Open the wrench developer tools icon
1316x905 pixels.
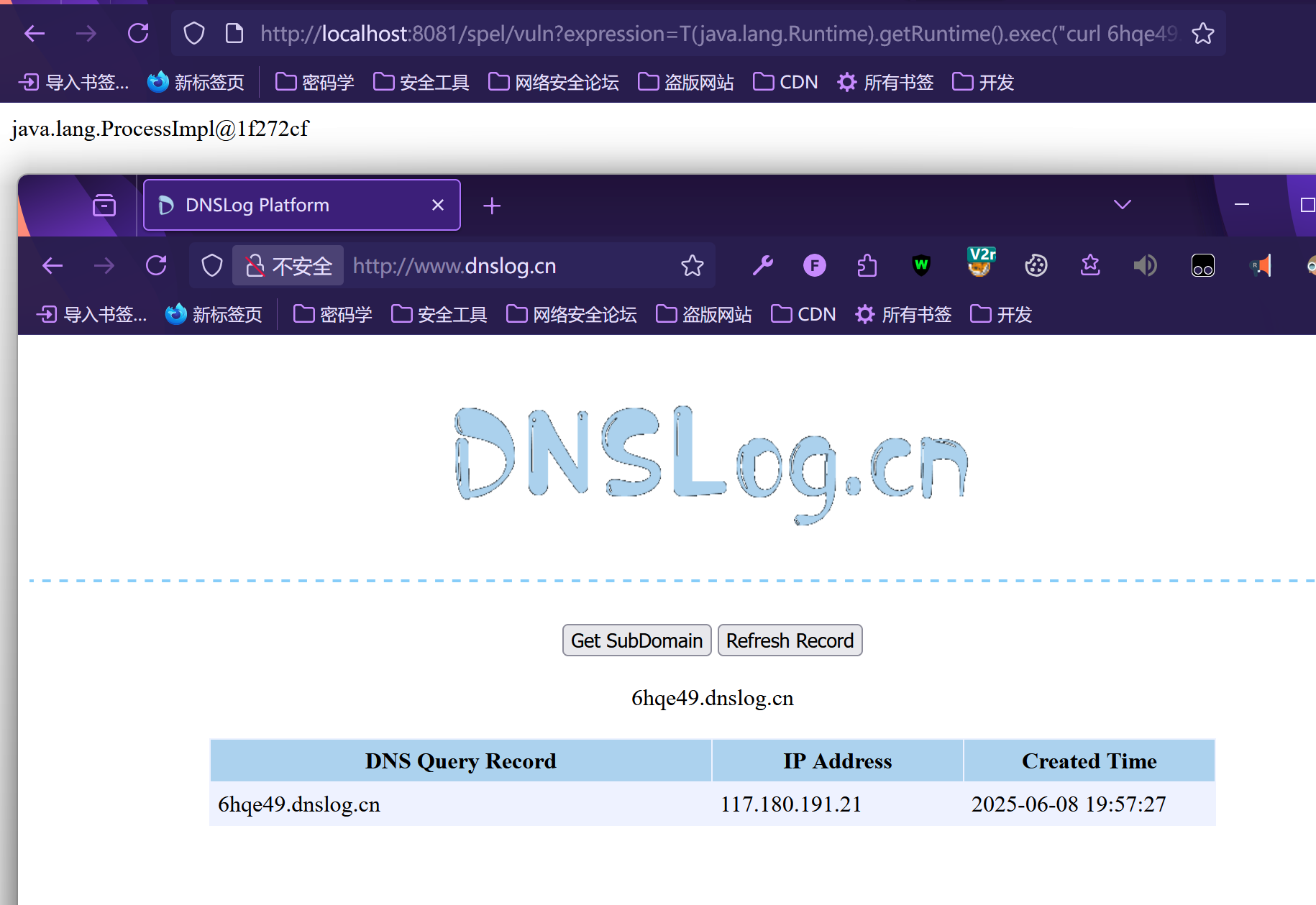pyautogui.click(x=762, y=266)
